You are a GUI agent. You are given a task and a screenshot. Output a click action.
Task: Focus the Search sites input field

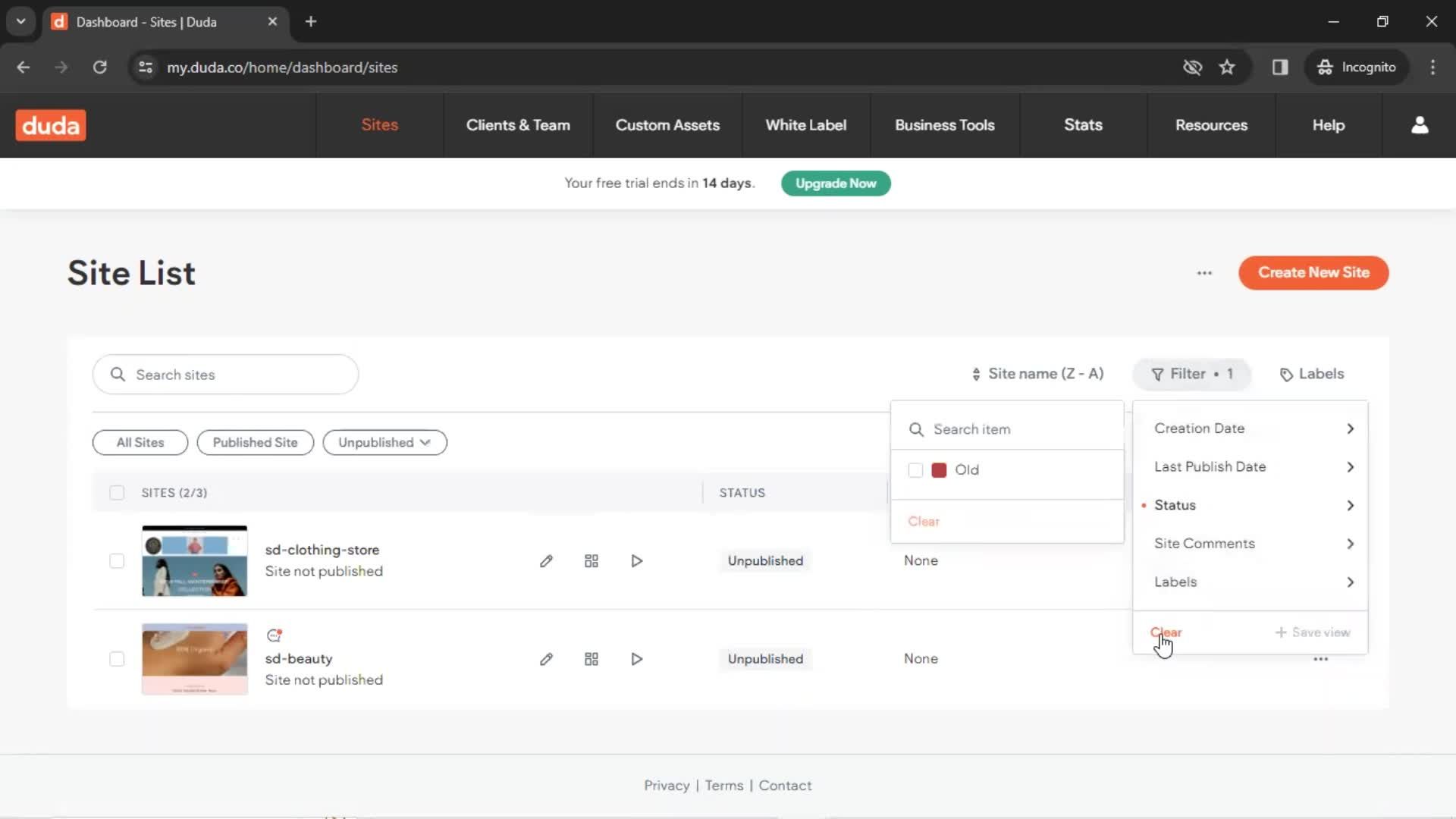pyautogui.click(x=225, y=375)
